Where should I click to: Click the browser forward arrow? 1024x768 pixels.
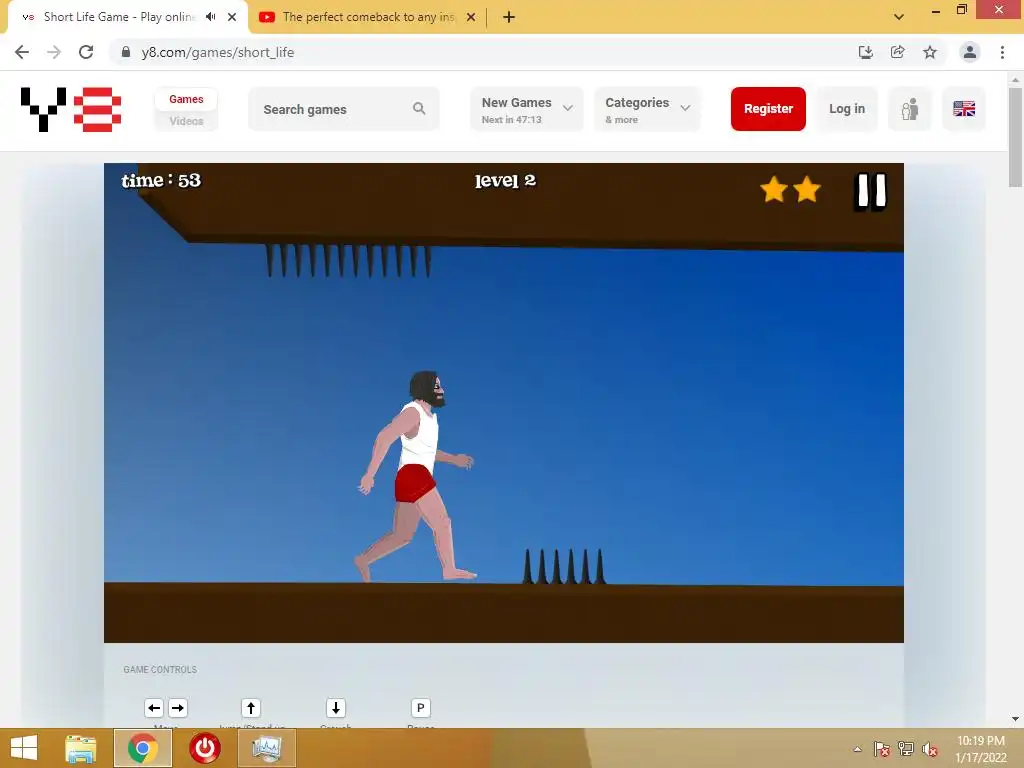(54, 52)
